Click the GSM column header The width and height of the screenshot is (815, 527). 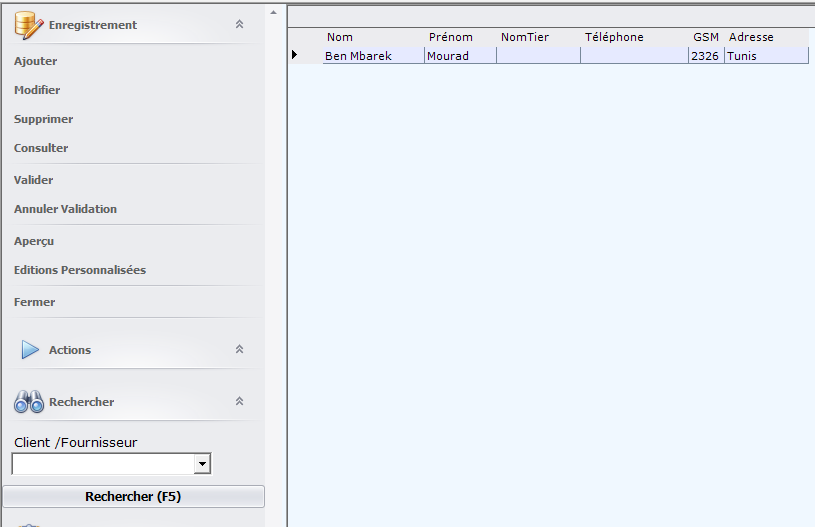point(706,37)
